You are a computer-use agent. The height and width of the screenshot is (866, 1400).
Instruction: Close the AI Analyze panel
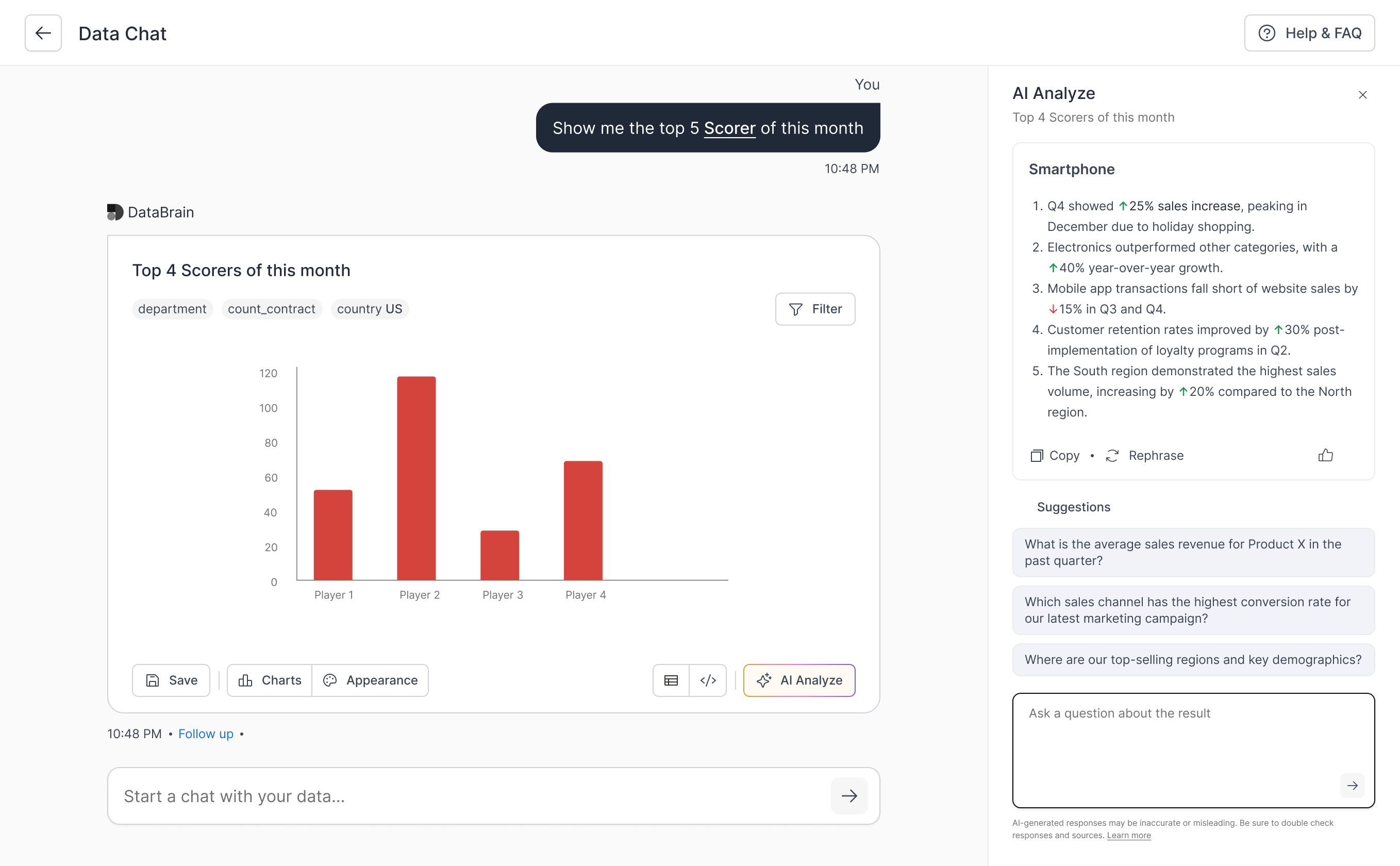(1362, 95)
